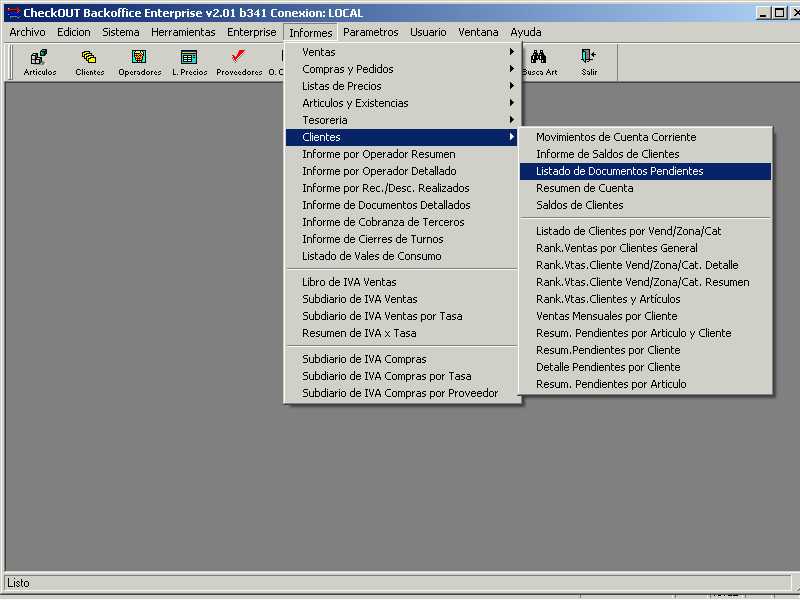Screen dimensions: 800x600
Task: Choose Rank.Vtas.Cliente Vend/Zona/Cat. Resumen
Action: click(x=645, y=282)
